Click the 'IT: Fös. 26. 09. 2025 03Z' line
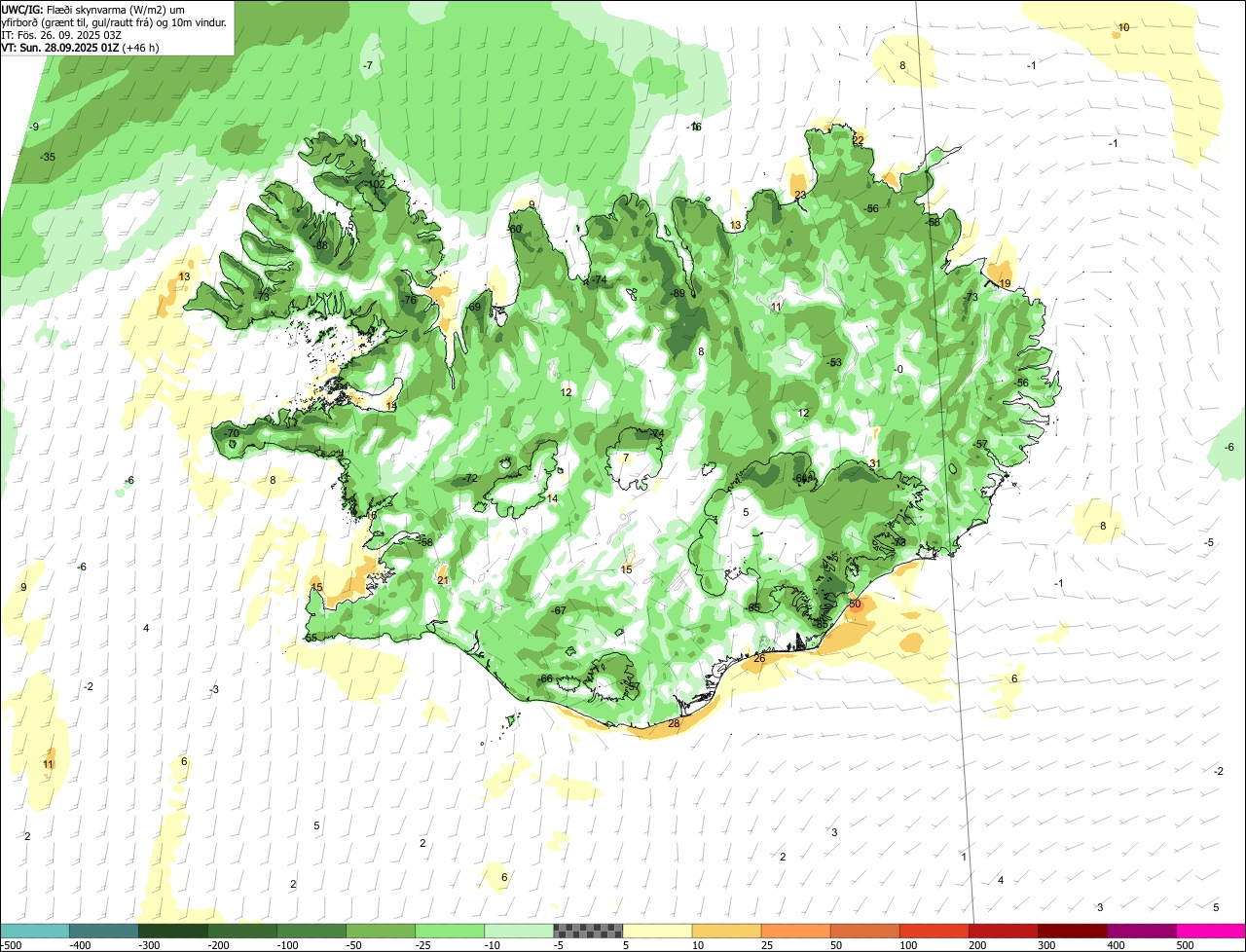The width and height of the screenshot is (1246, 952). [x=61, y=34]
